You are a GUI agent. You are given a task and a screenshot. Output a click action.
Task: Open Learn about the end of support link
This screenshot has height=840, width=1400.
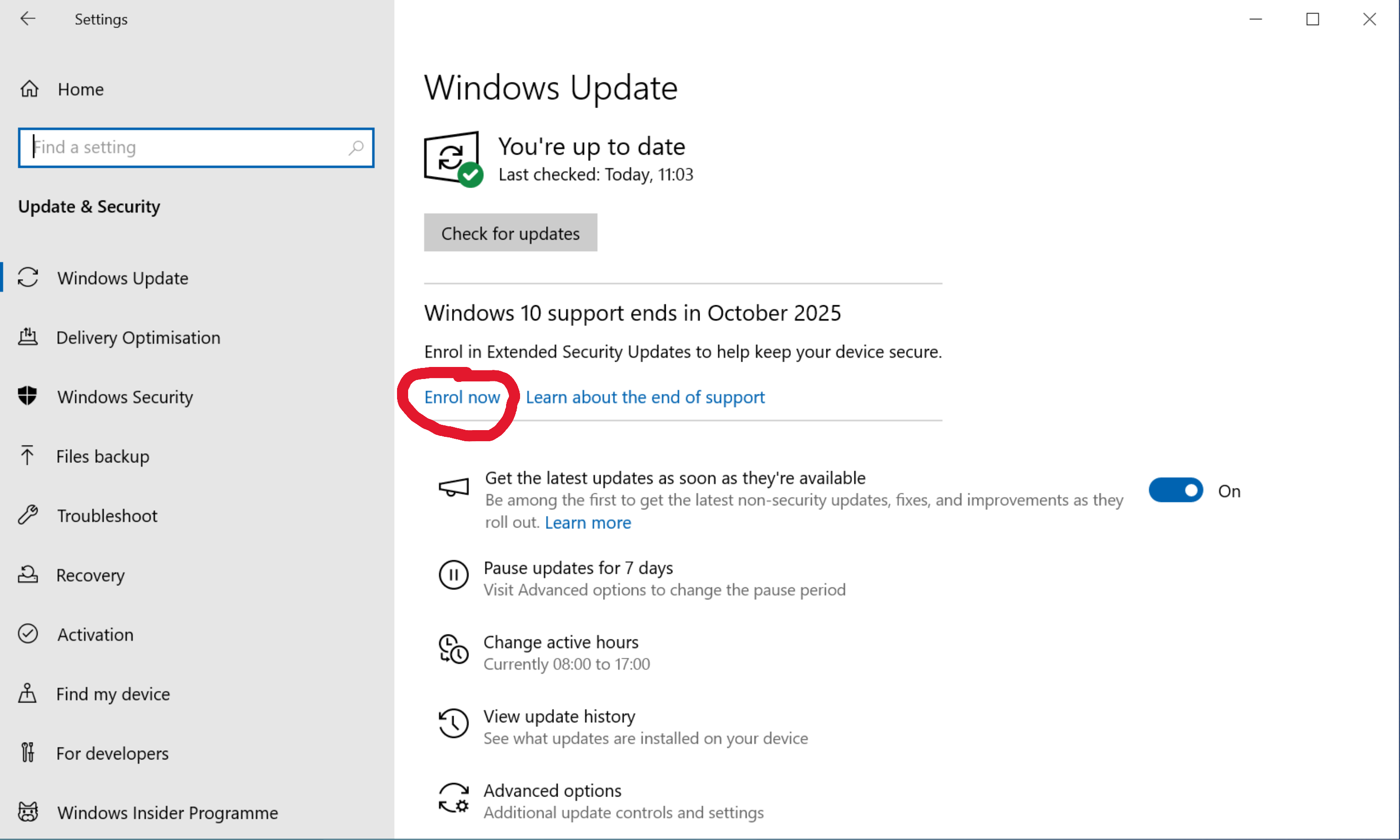point(645,397)
